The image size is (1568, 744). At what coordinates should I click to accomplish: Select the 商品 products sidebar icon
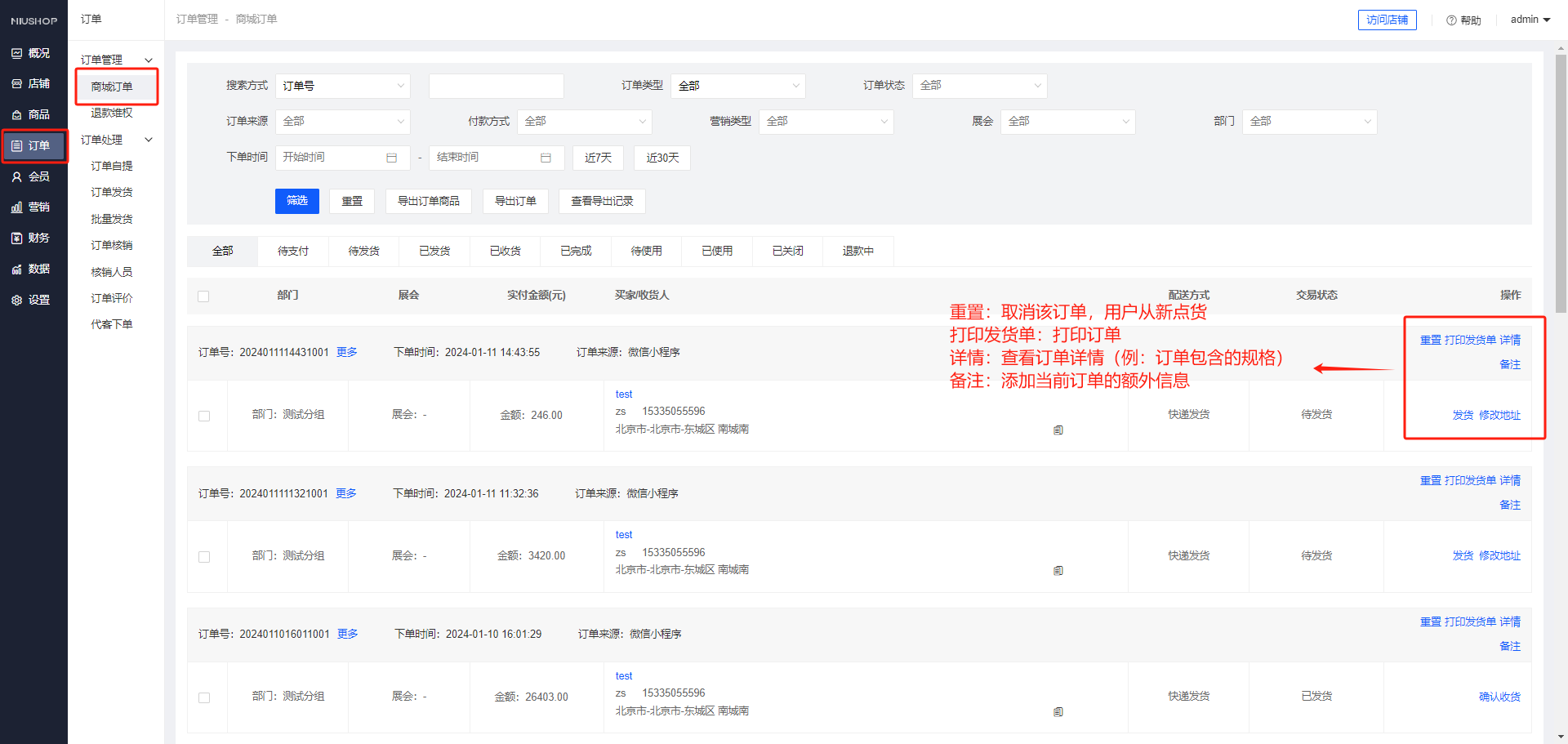(16, 115)
